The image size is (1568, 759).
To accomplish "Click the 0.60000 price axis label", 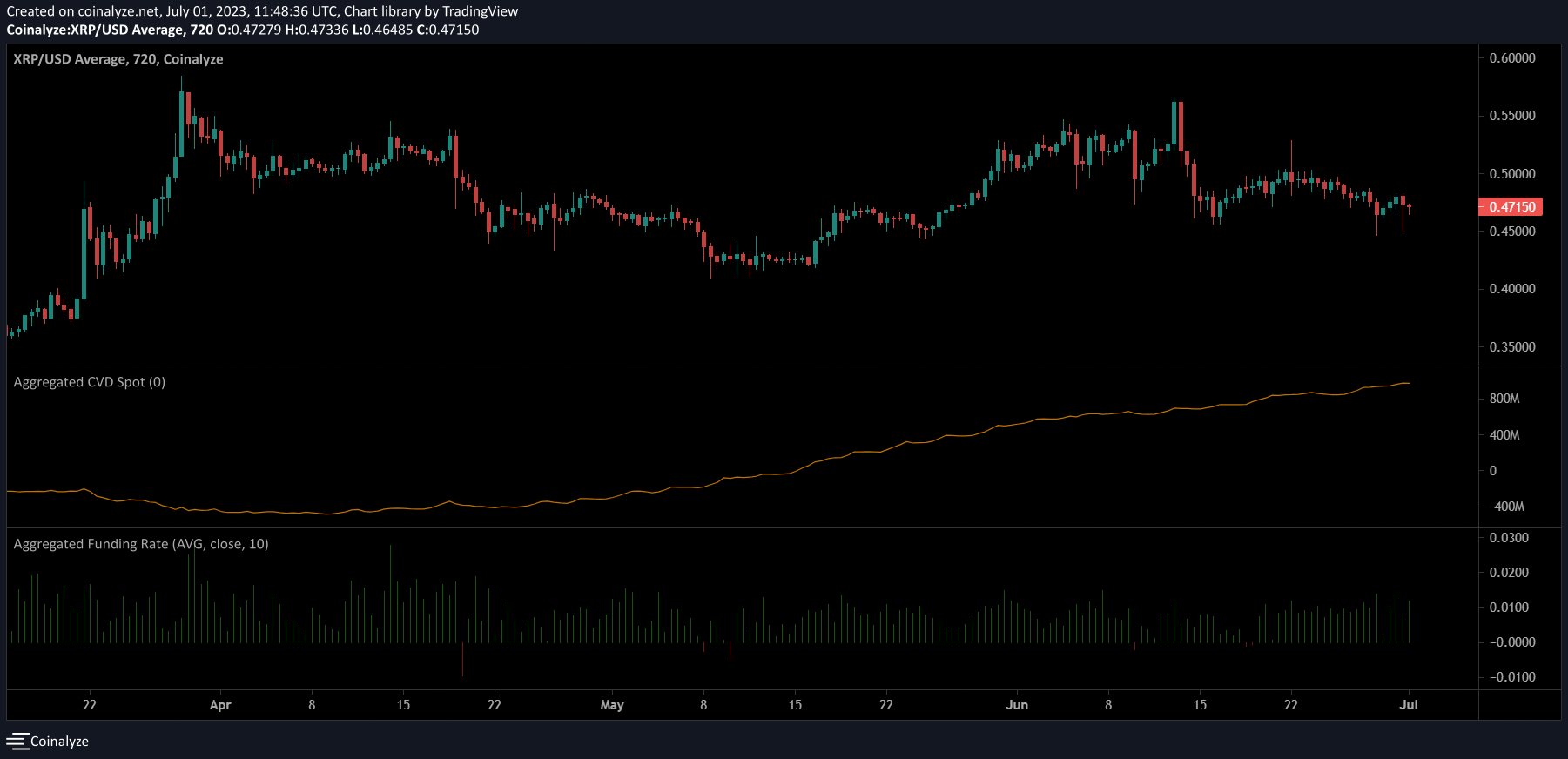I will pos(1512,58).
